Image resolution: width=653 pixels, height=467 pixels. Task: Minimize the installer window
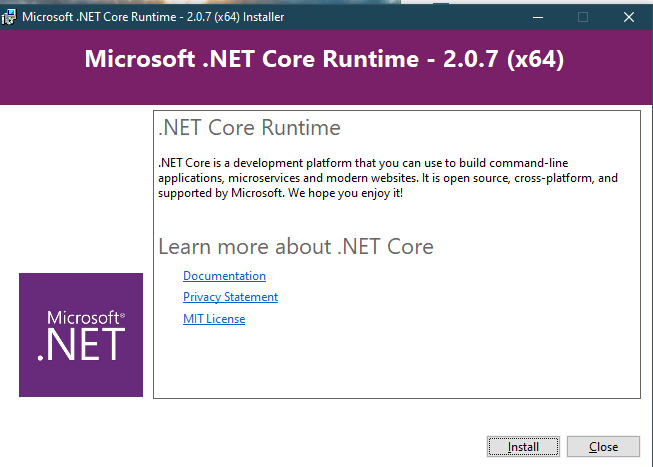point(538,17)
